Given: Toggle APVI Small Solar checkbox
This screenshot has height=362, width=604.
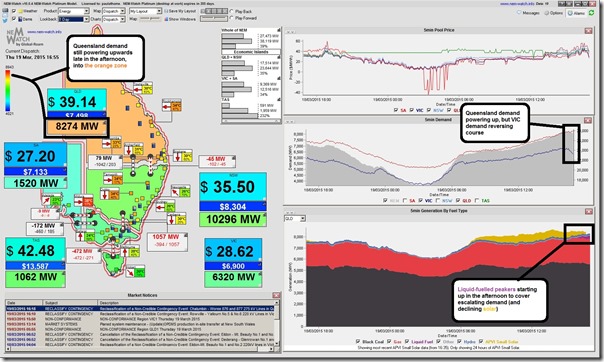Looking at the screenshot, I should pyautogui.click(x=481, y=341).
